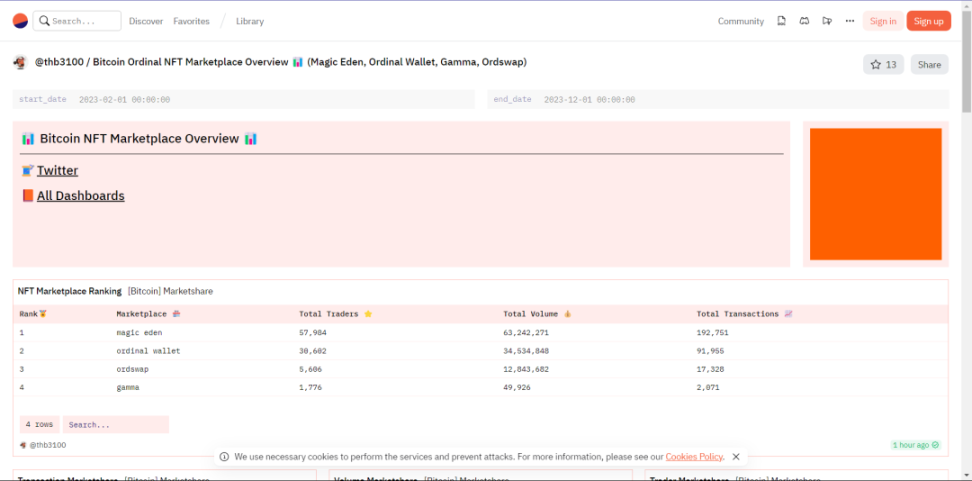Click the @thb3100 avatar beside the dashboard title

pos(20,63)
